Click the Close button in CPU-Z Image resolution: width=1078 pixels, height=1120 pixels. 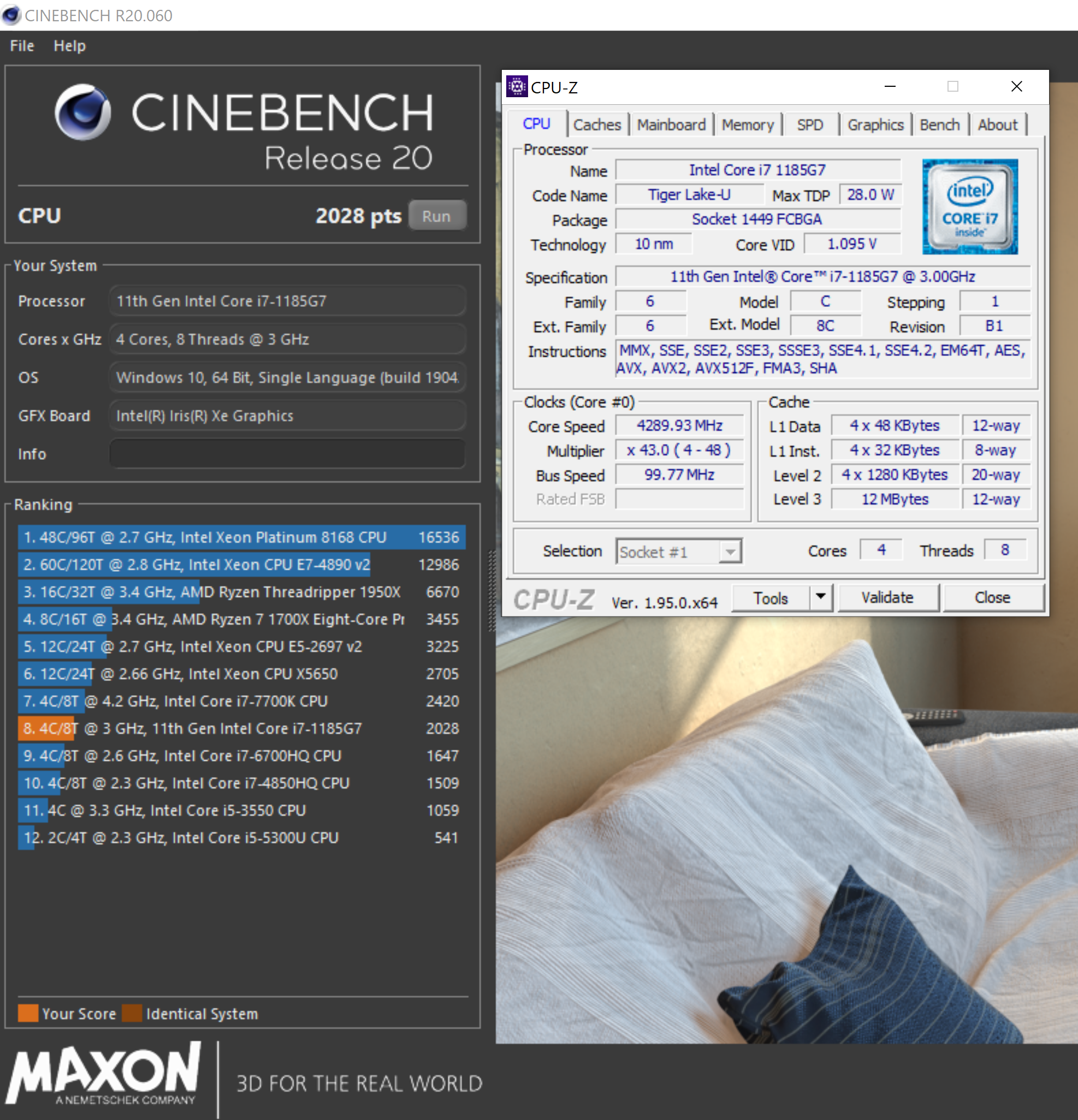pos(992,597)
